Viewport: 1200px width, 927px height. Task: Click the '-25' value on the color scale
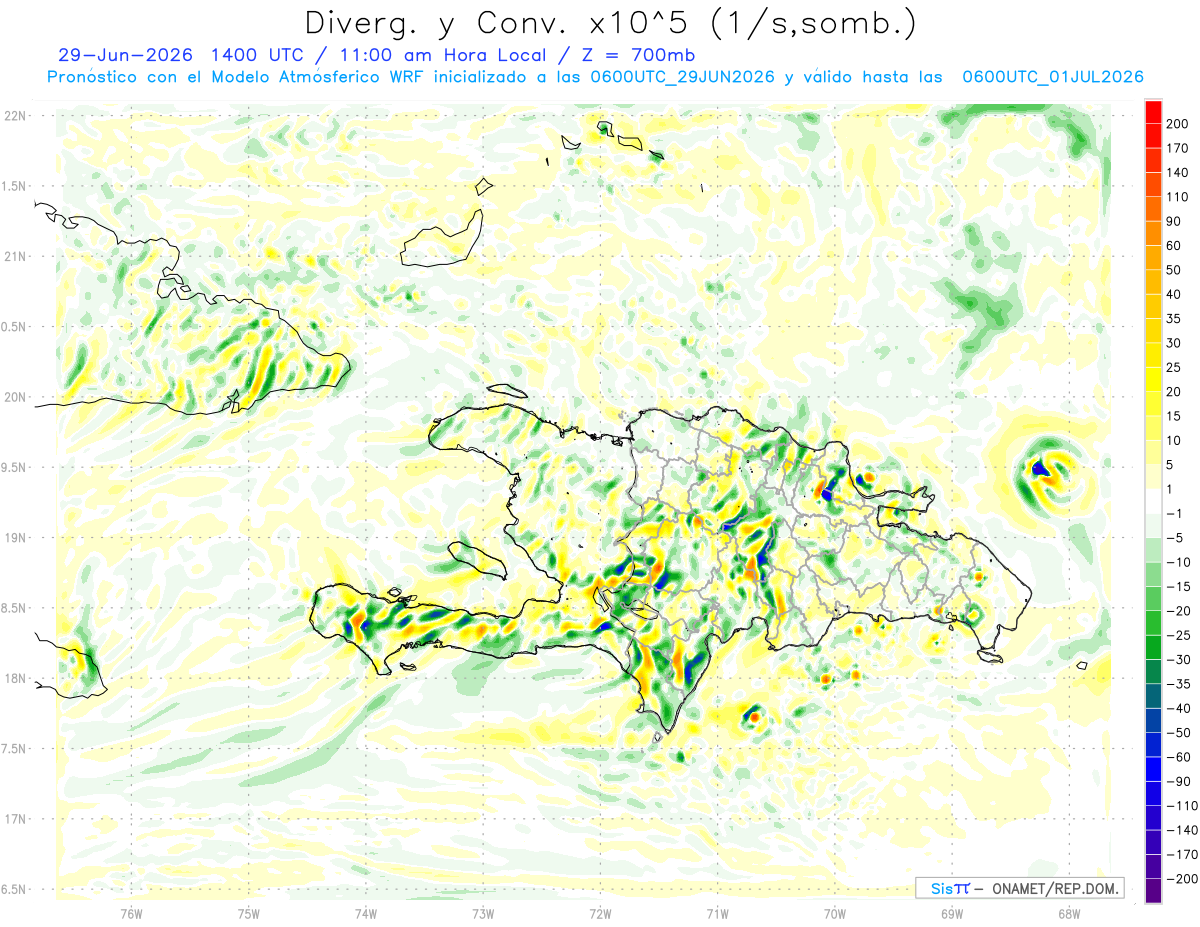1180,636
